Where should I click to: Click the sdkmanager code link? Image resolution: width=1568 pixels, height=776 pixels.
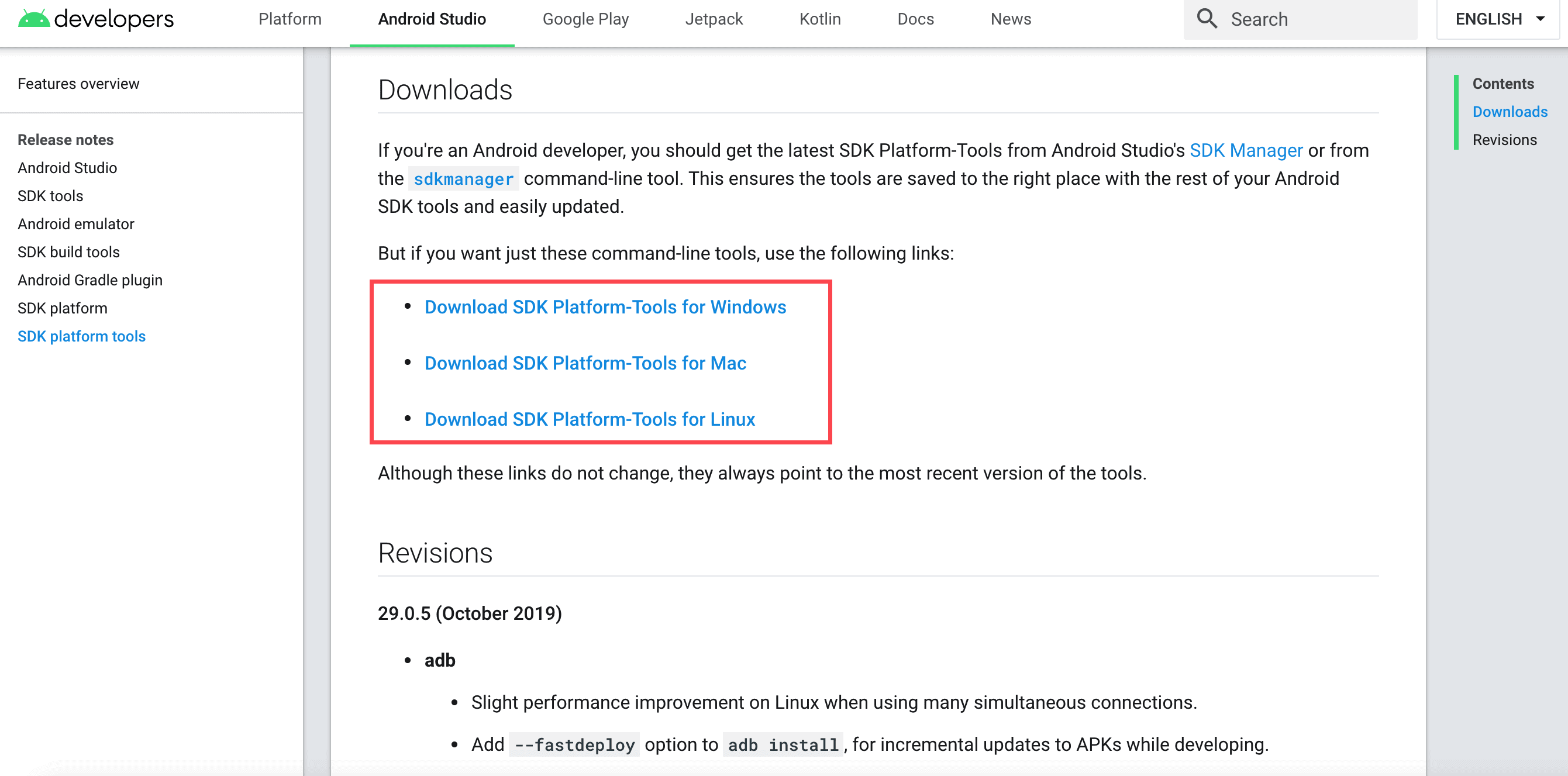[463, 179]
